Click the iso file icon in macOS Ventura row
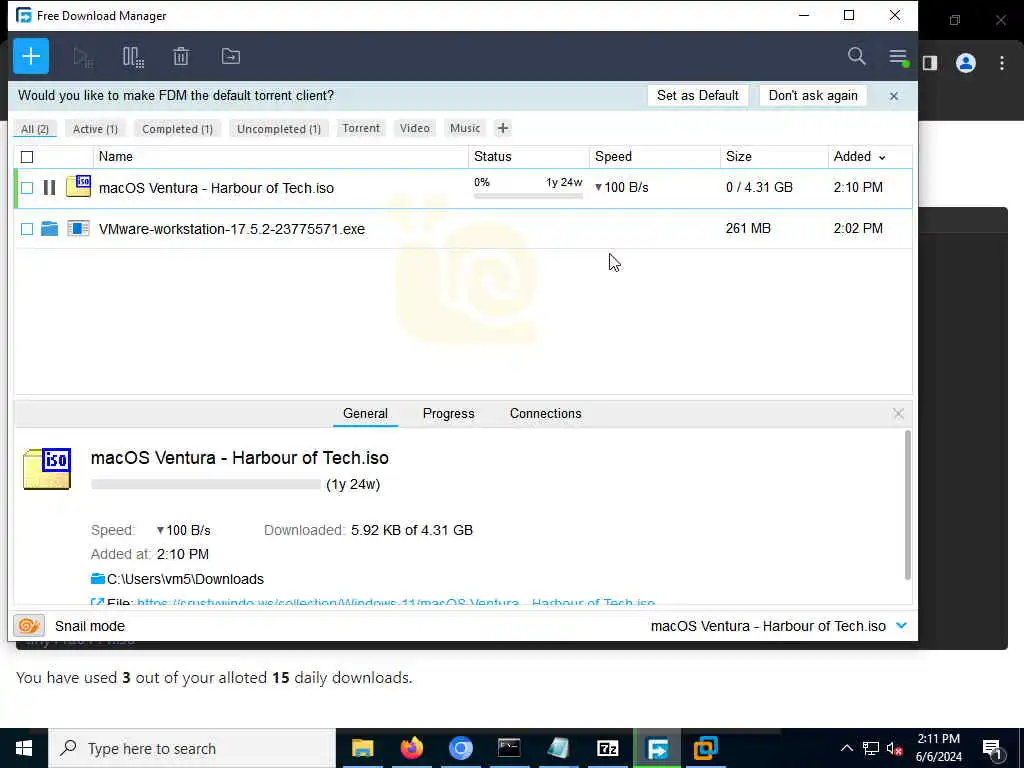The image size is (1024, 768). [78, 186]
